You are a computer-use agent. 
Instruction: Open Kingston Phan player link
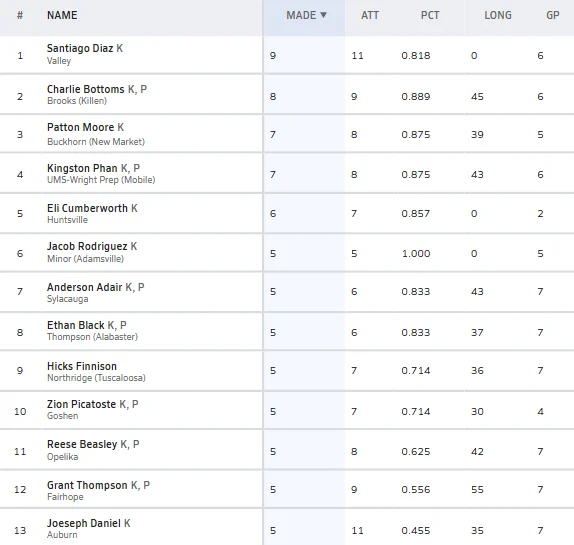tap(82, 168)
